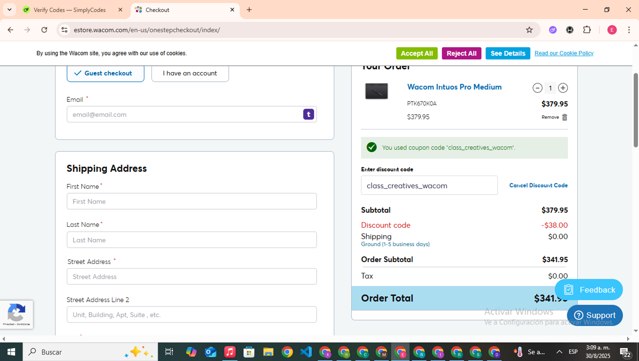Click the browser back arrow
Viewport: 639px width, 361px height.
coord(11,30)
